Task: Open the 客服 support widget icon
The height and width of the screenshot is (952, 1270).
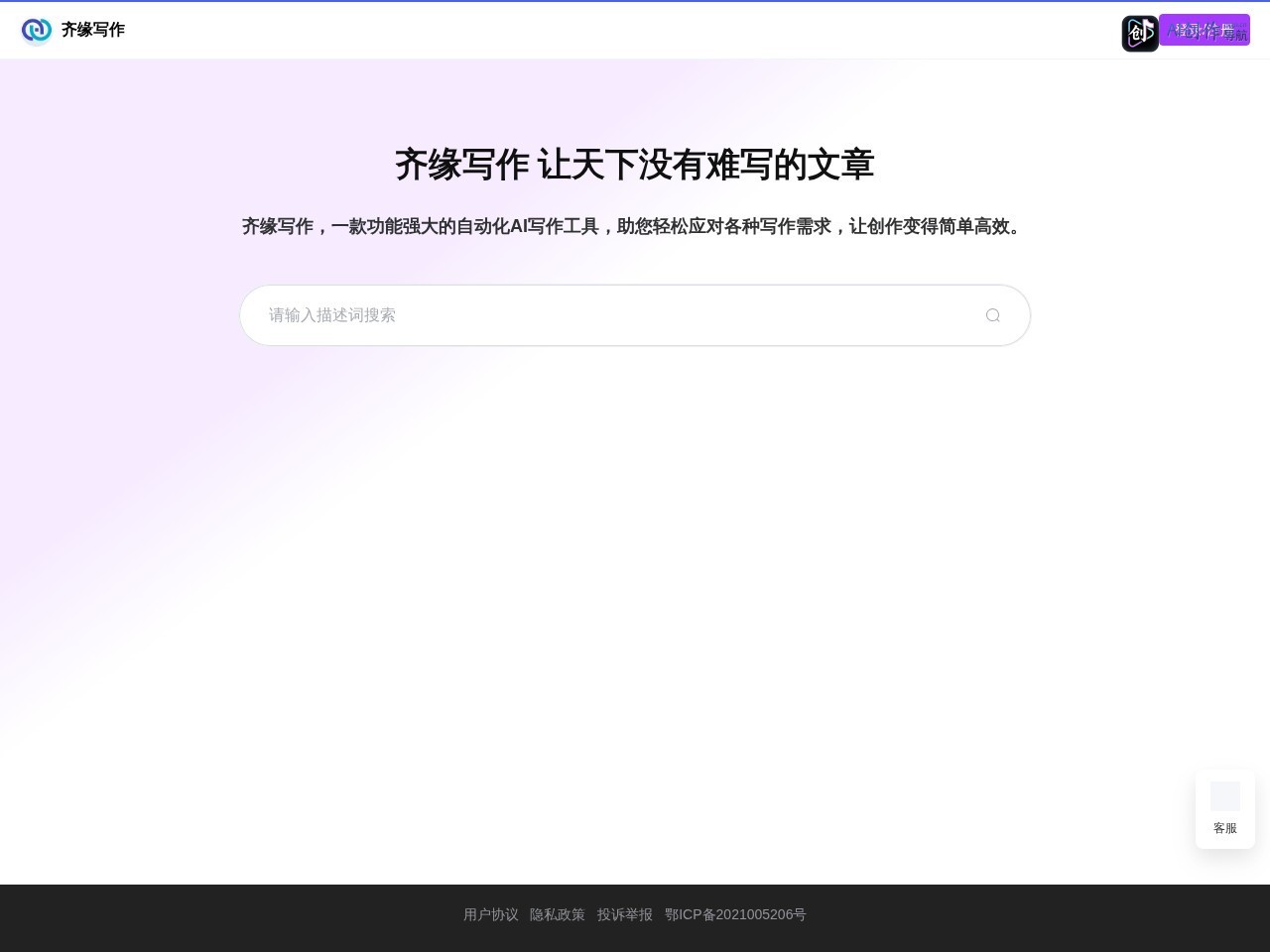Action: [x=1225, y=796]
